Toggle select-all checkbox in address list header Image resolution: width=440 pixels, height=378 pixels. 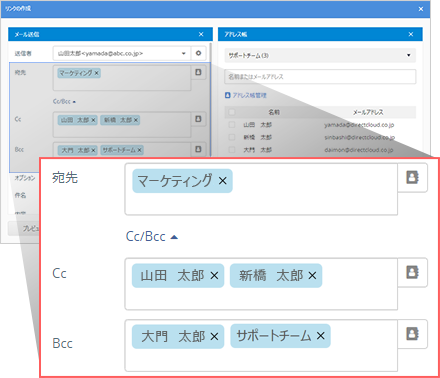tap(231, 112)
